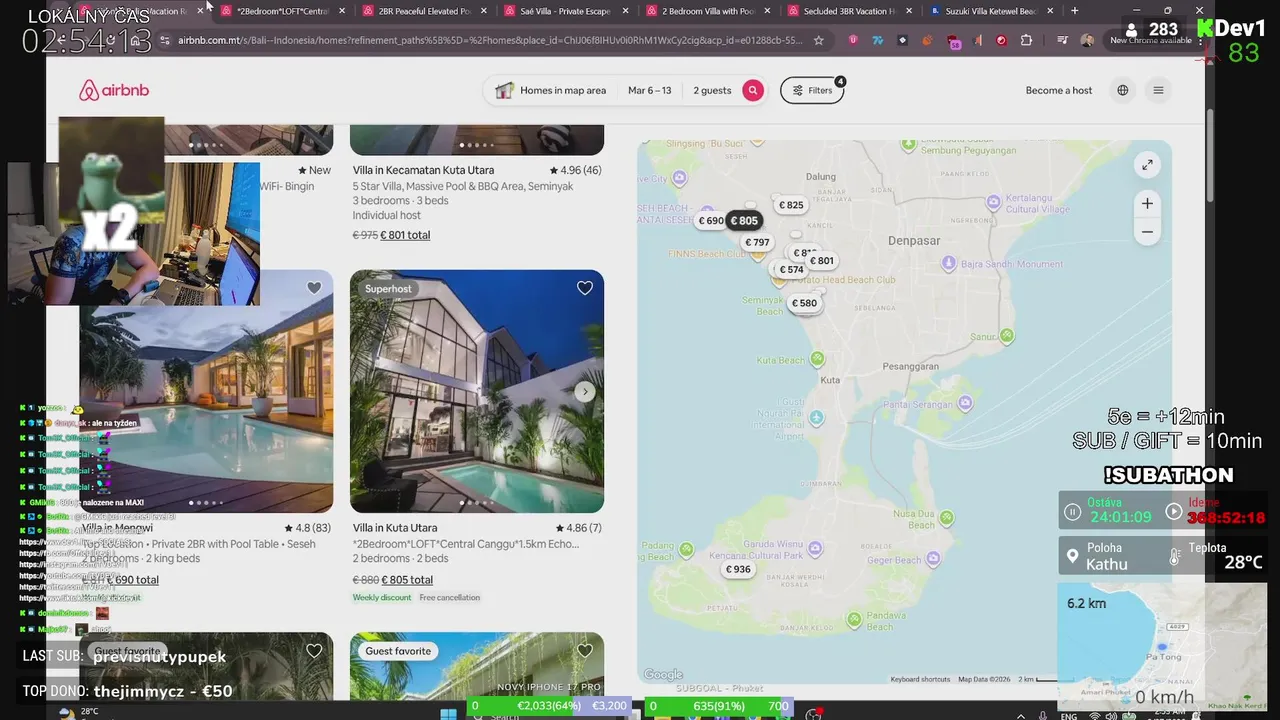Open map Keyboard shortcuts link
Viewport: 1280px width, 720px height.
tap(920, 679)
